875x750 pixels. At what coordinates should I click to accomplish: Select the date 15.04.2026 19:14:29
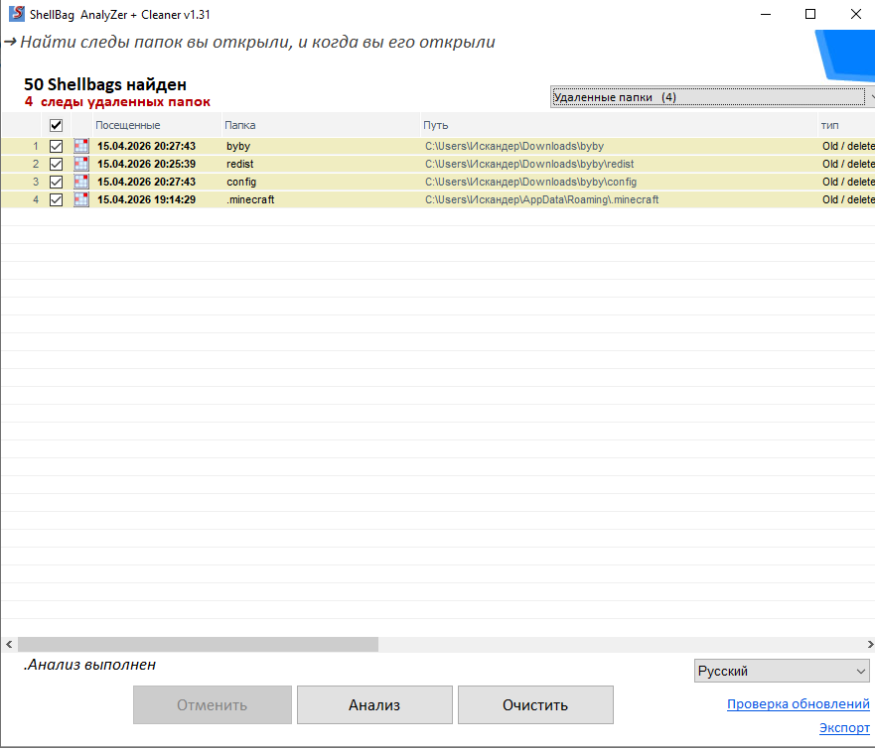click(146, 200)
